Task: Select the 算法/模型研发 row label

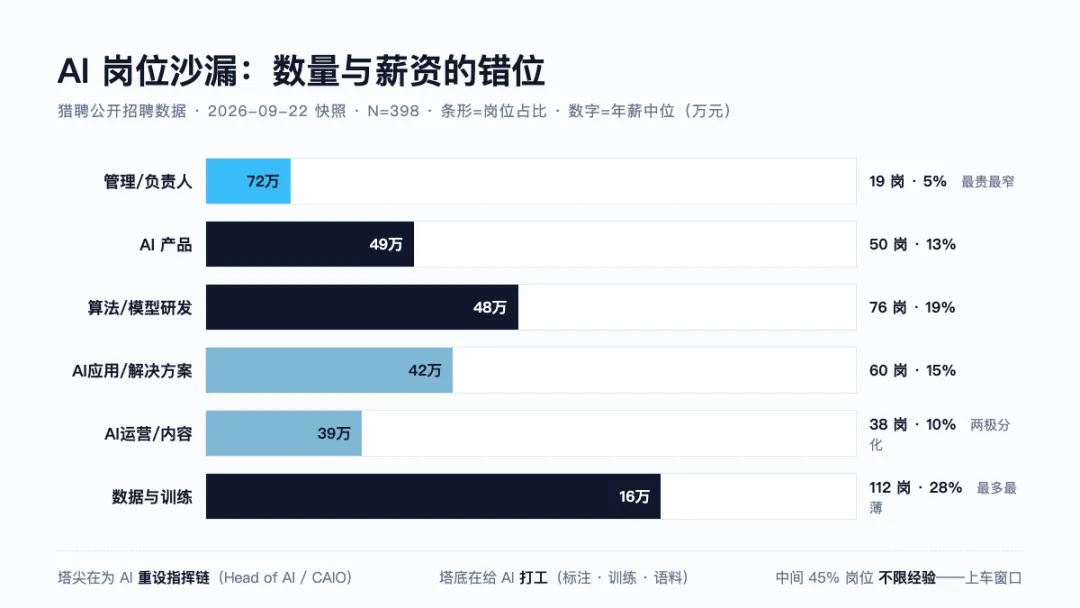Action: 140,308
